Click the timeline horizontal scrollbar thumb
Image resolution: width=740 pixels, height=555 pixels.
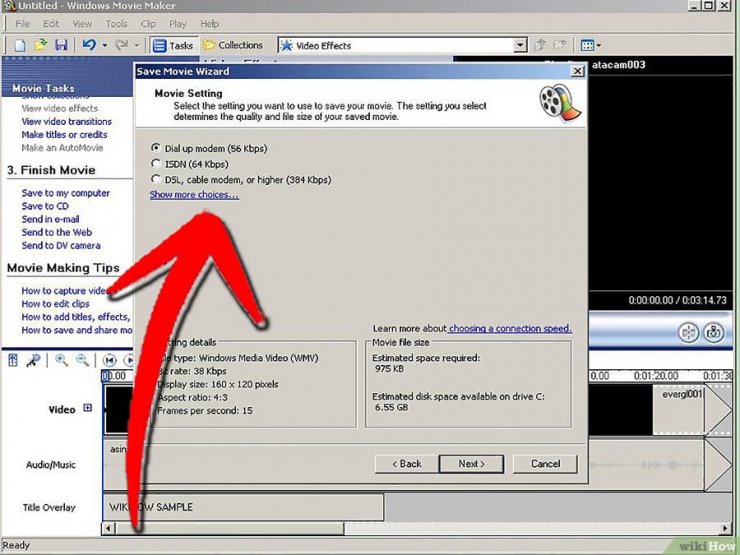tap(229, 528)
